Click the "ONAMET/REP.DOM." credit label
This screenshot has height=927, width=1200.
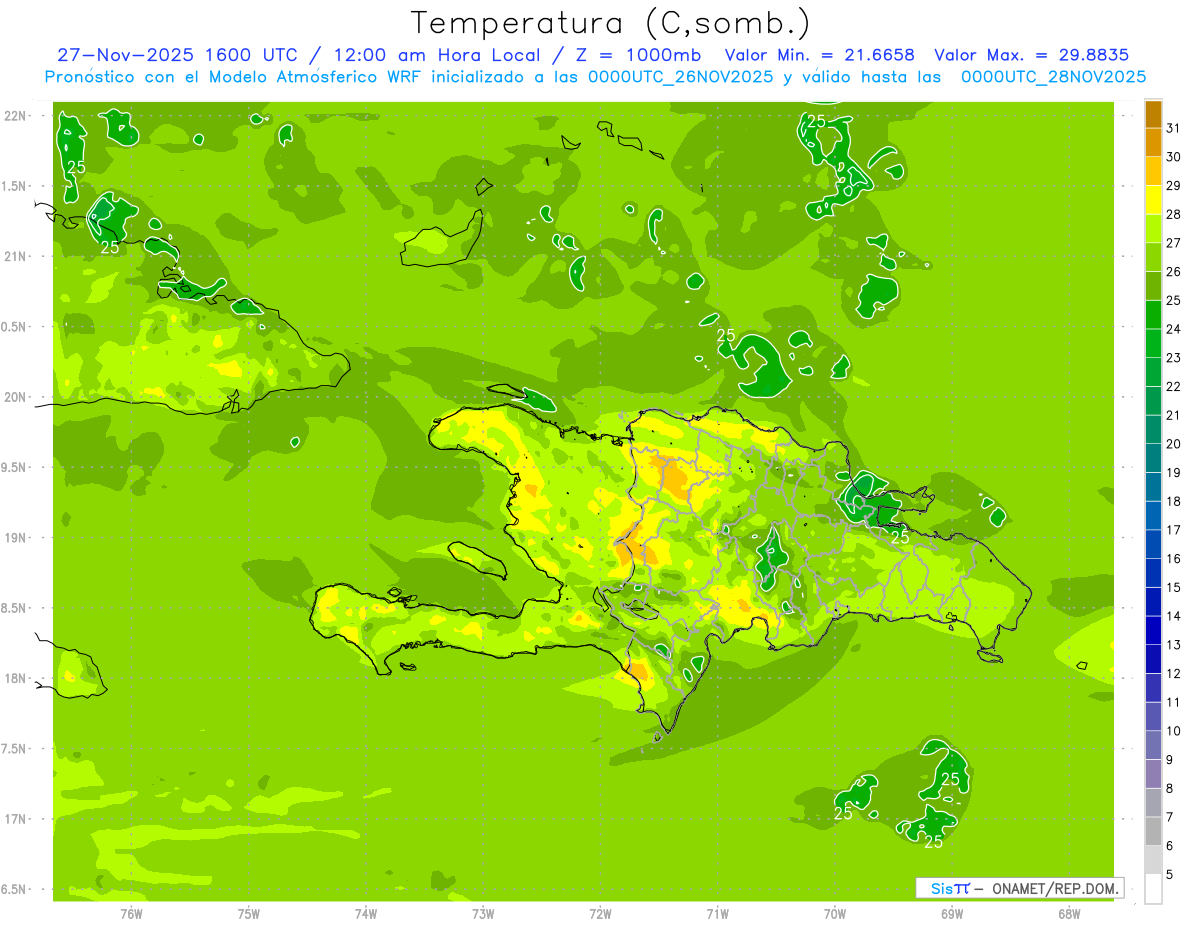point(1056,888)
